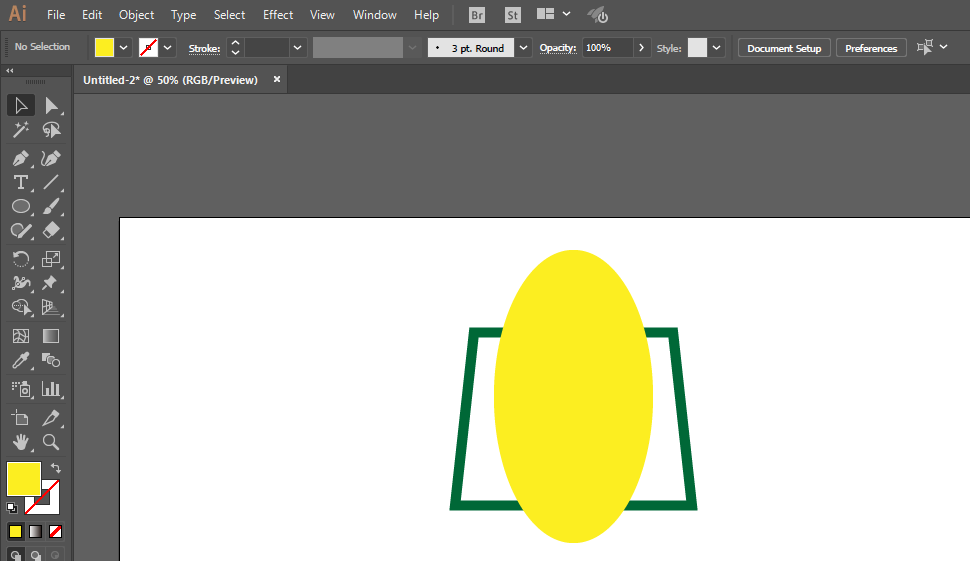The height and width of the screenshot is (561, 970).
Task: Click the large yellow Fill box in toolbar
Action: [x=24, y=478]
